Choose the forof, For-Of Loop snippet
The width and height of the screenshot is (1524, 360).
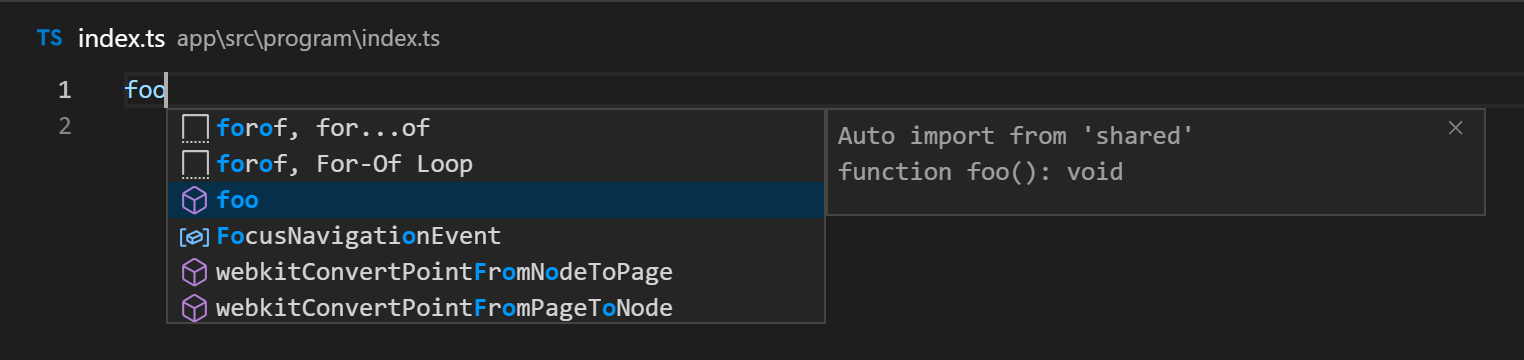pyautogui.click(x=496, y=164)
